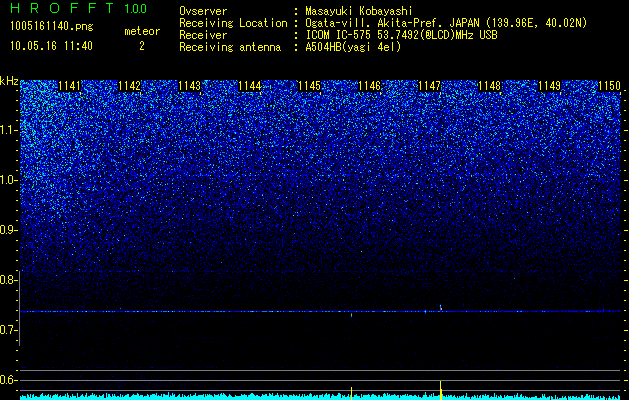Viewport: 629px width, 400px height.
Task: Click the kHz axis unit label
Action: point(9,81)
